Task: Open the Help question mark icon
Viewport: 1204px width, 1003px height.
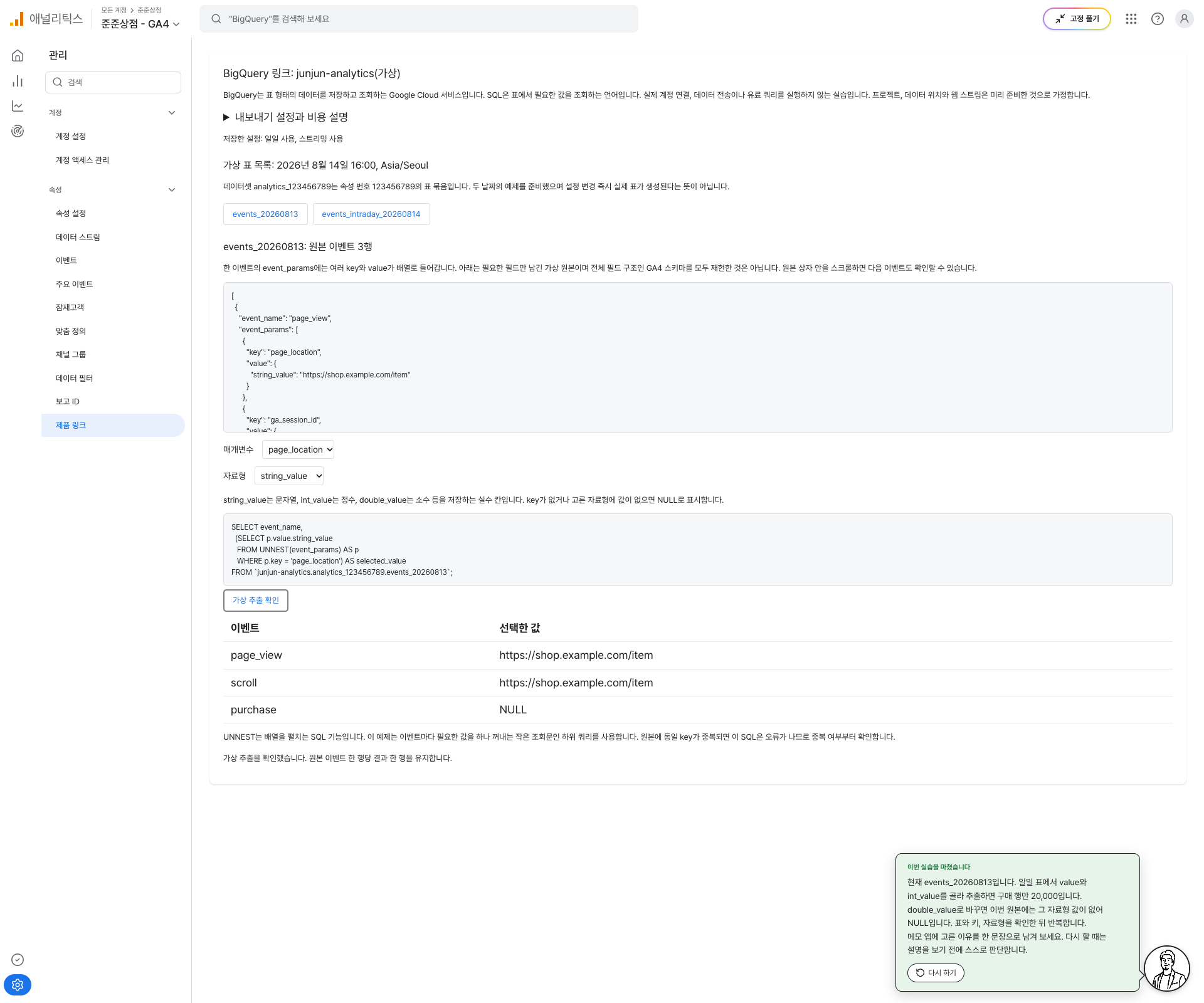Action: pyautogui.click(x=1158, y=19)
